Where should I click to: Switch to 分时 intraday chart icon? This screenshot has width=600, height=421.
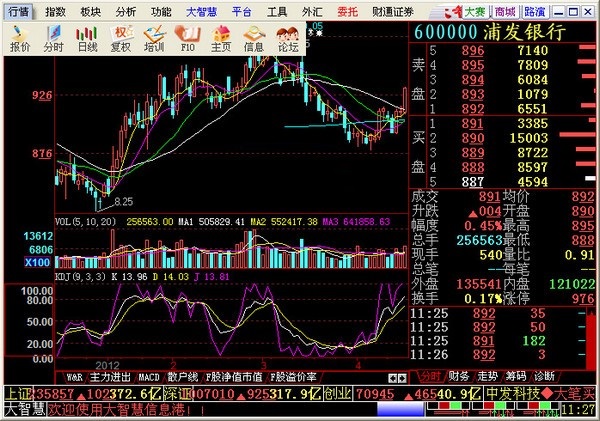[x=53, y=39]
